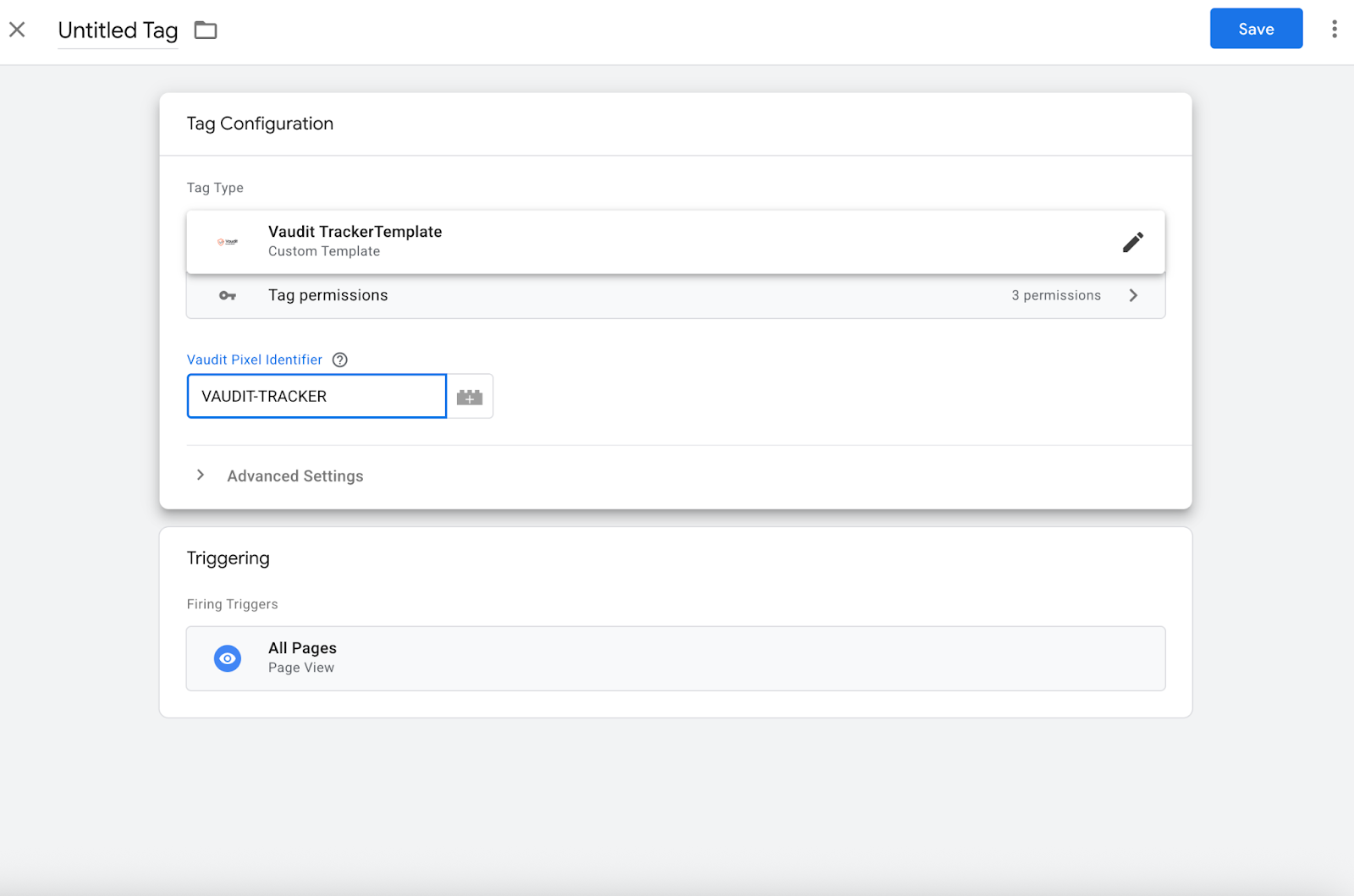Click the Vaudit logo in the Tag Type row

228,242
